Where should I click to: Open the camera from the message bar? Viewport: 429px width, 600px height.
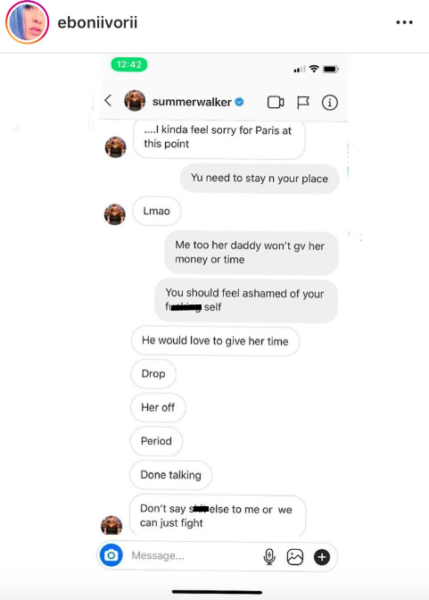pos(111,555)
